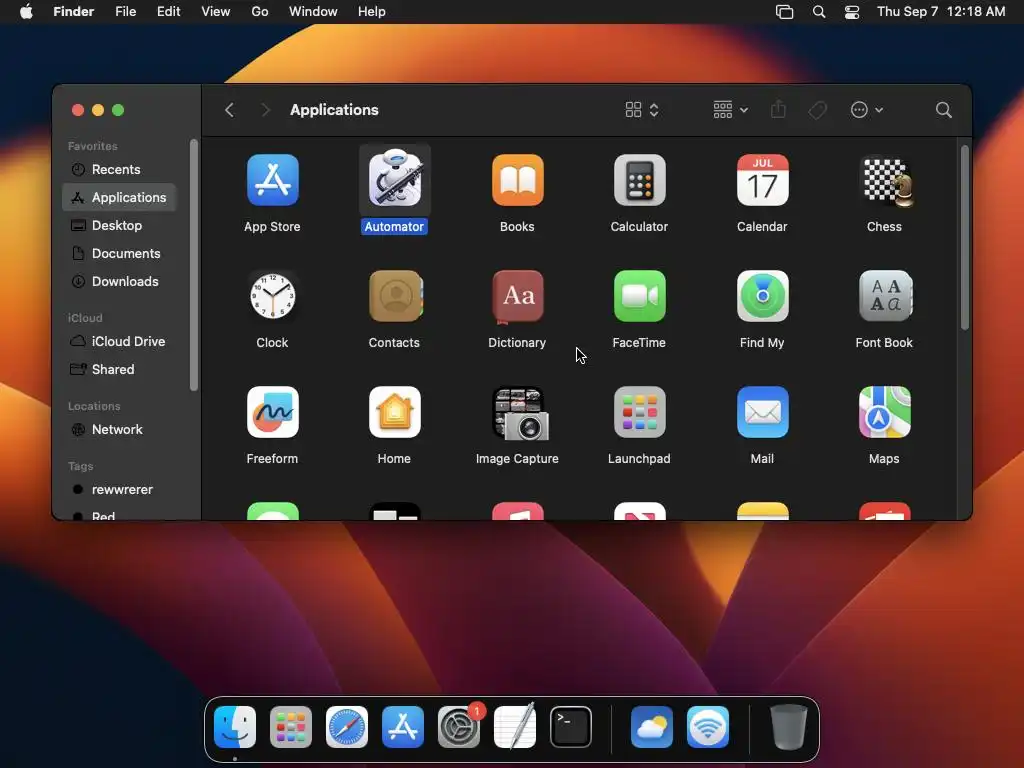Open the Trash in the Dock
This screenshot has height=768, width=1024.
pos(789,727)
